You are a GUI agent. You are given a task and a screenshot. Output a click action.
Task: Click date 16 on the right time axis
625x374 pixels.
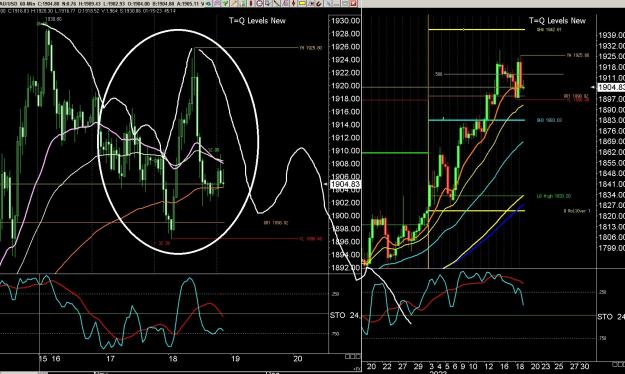(504, 366)
